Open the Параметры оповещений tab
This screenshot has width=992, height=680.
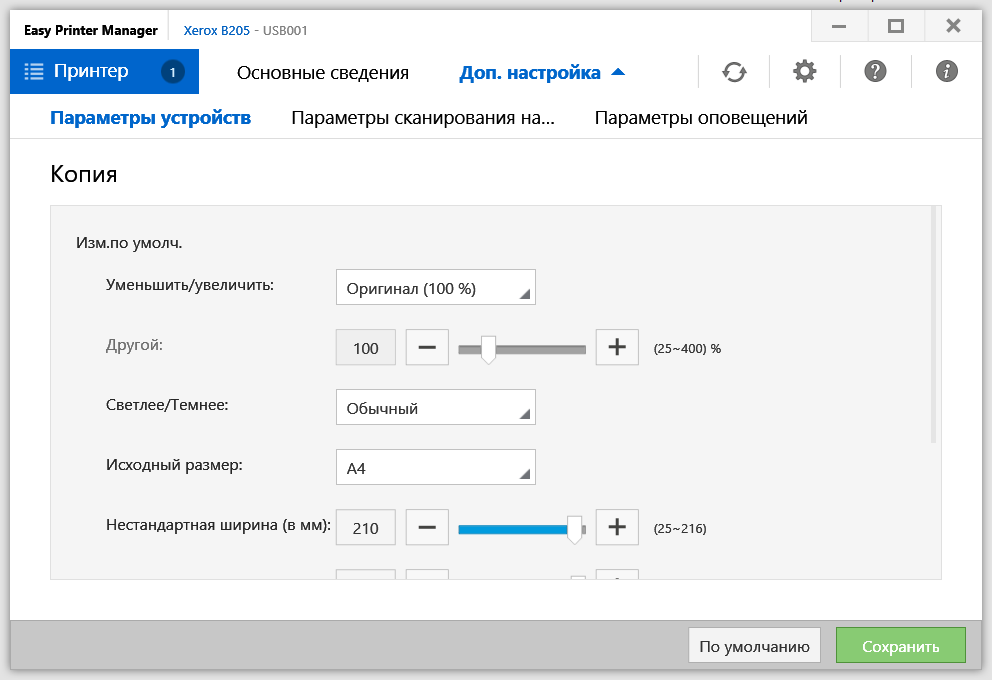point(701,118)
